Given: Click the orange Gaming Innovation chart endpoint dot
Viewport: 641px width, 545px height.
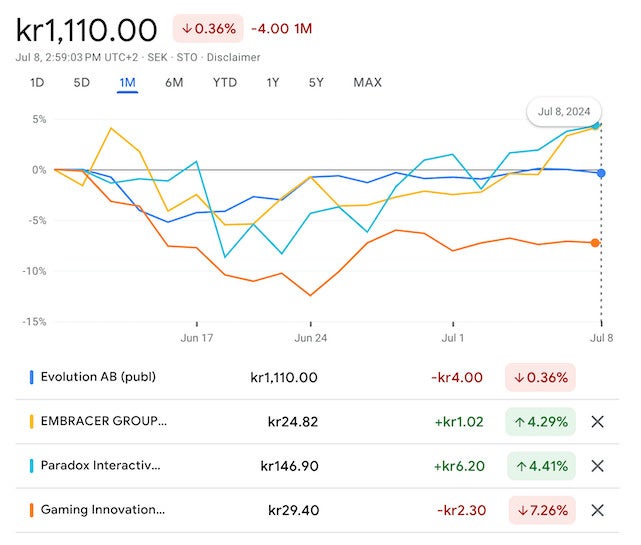Looking at the screenshot, I should pos(596,243).
